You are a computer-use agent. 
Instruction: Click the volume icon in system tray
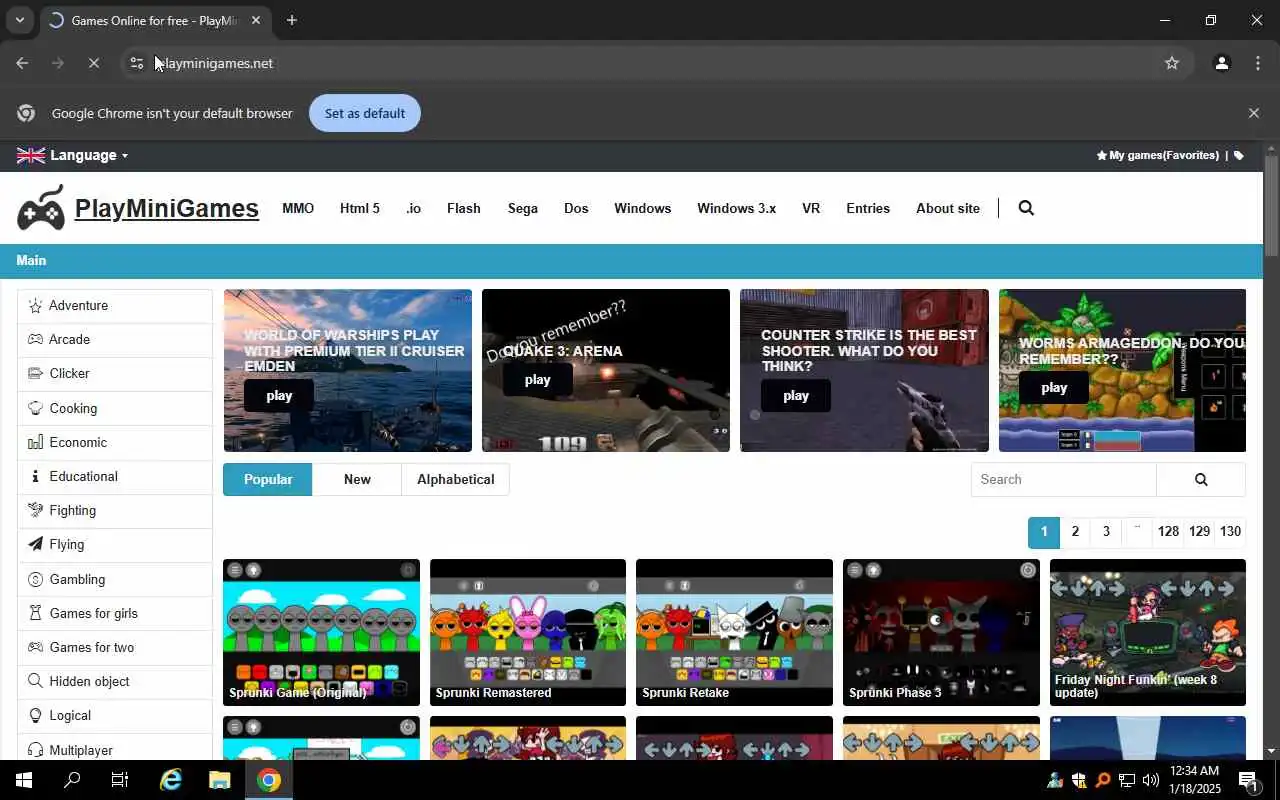point(1150,780)
